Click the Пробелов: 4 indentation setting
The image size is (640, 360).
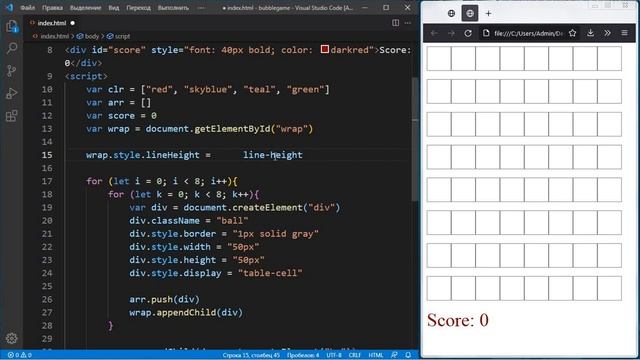coord(303,355)
